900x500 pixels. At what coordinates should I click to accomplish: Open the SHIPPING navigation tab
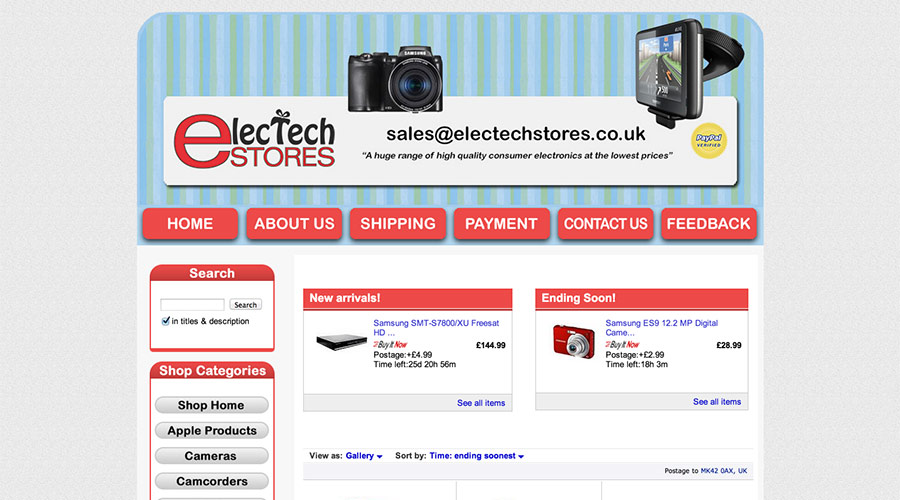[x=398, y=224]
